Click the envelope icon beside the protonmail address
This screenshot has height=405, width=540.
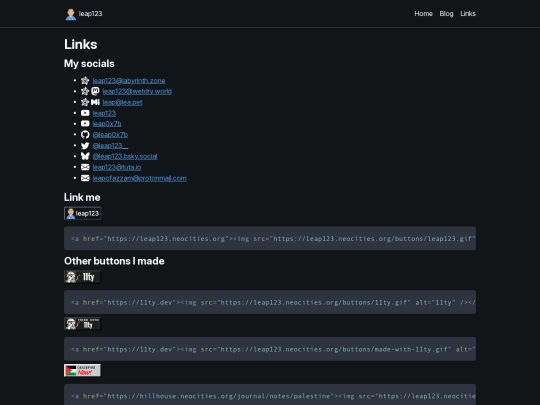pyautogui.click(x=85, y=178)
